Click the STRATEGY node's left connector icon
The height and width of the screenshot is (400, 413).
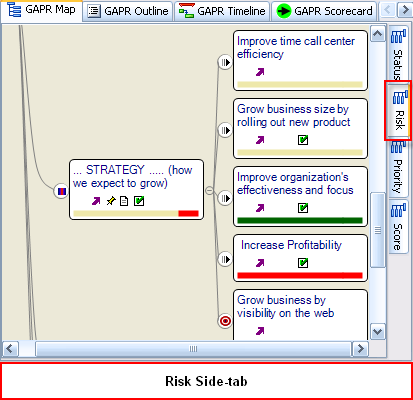click(x=61, y=191)
